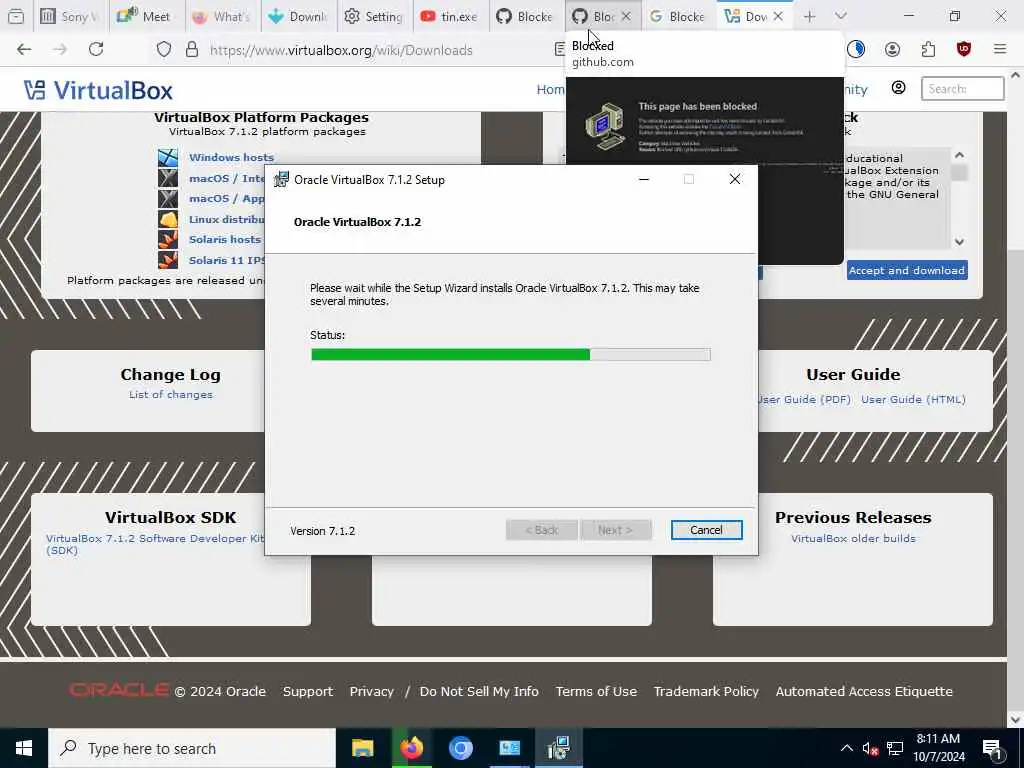
Task: Expand the list all tabs chevron
Action: point(841,16)
